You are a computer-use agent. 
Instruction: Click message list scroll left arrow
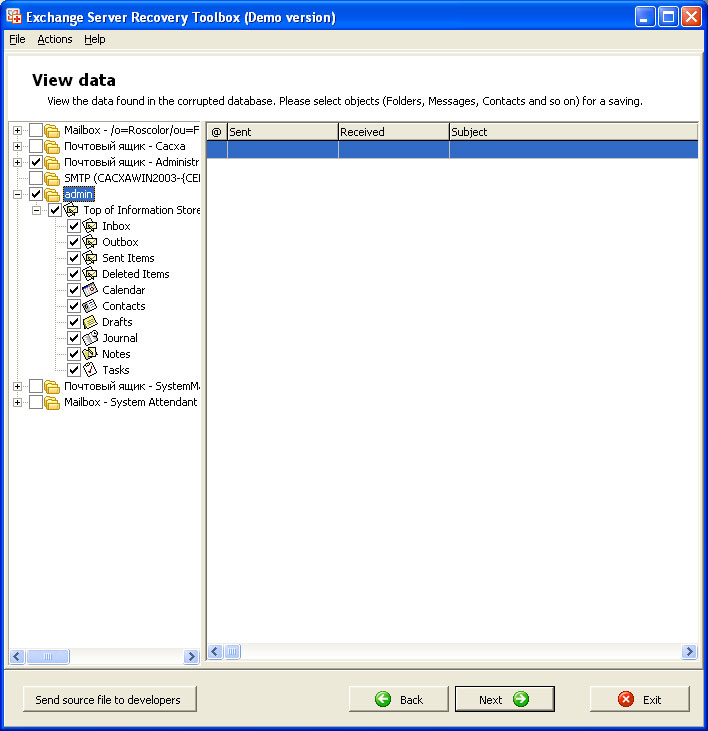(x=215, y=651)
